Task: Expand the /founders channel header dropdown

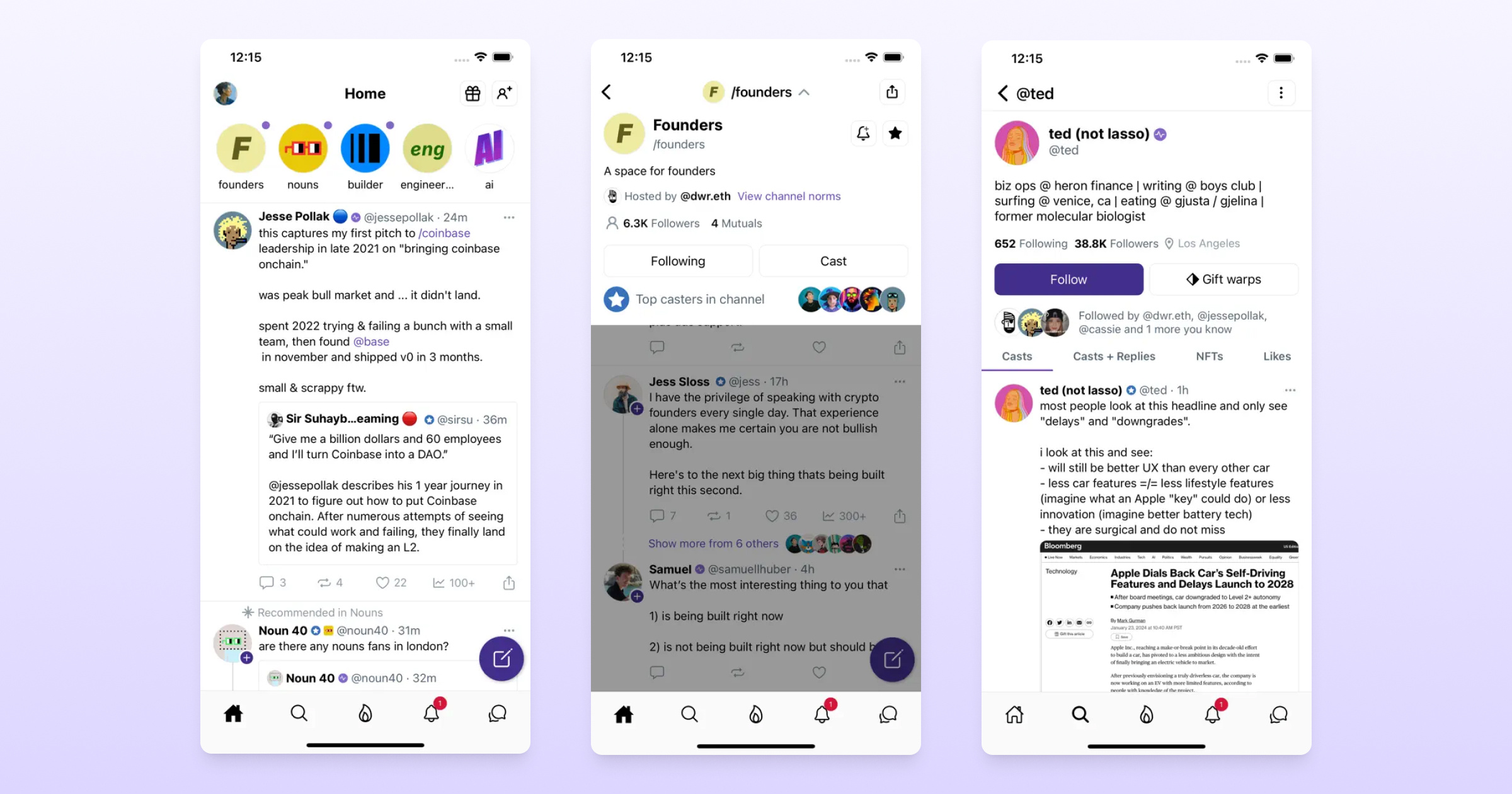Action: (805, 92)
